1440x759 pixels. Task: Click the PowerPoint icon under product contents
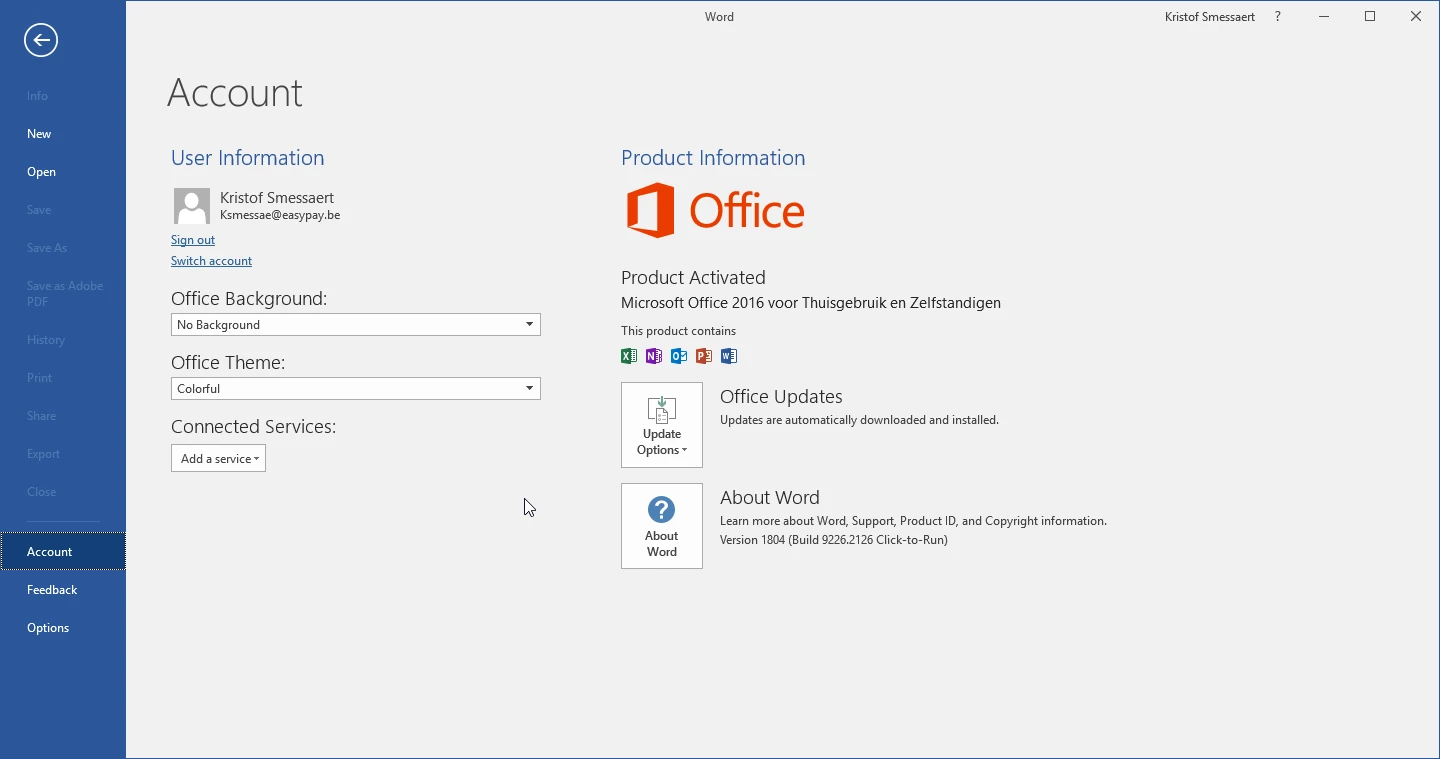click(704, 356)
